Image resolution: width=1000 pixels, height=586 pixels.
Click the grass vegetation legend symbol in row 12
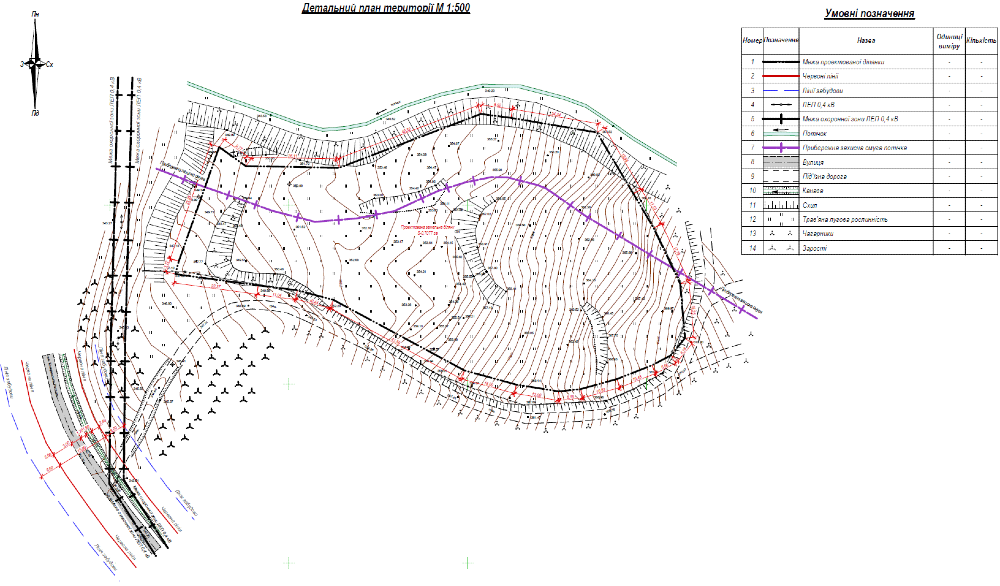pos(782,218)
